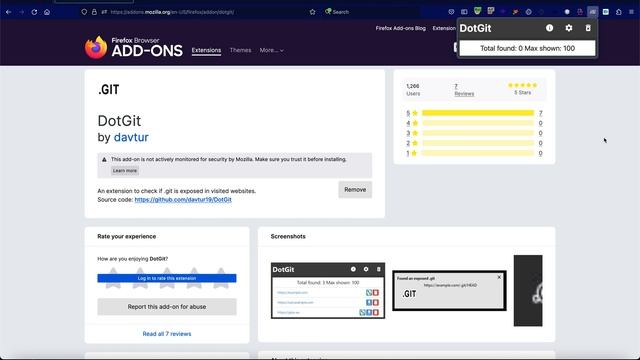This screenshot has width=640, height=360.
Task: Open Firefox Add-ons Blog link
Action: 400,28
